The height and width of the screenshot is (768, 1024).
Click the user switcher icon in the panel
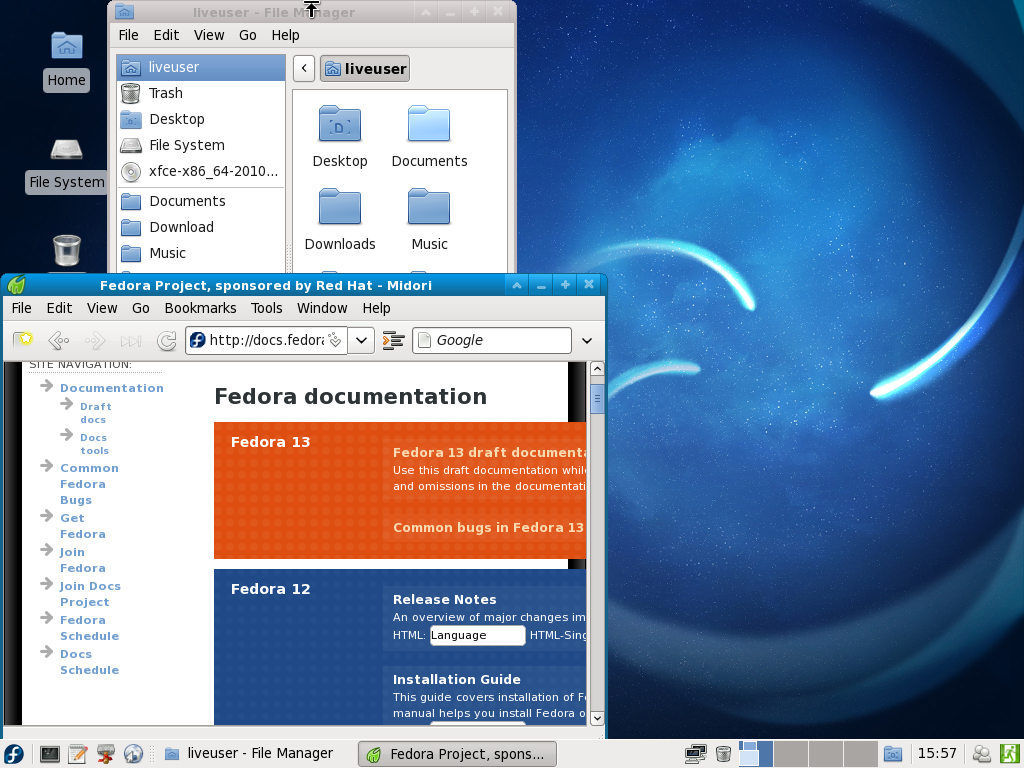(981, 754)
